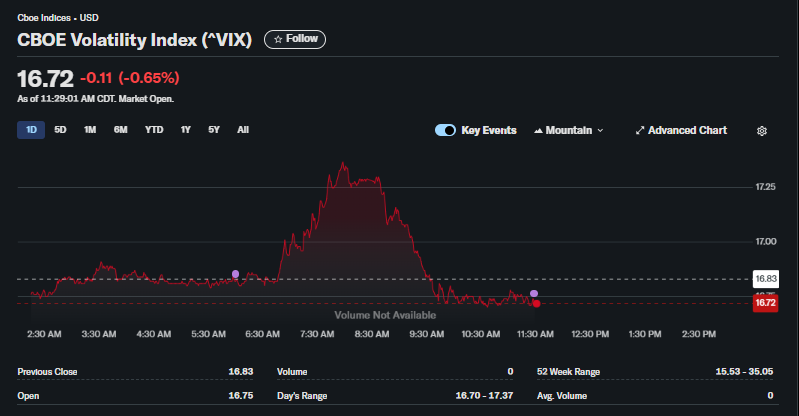The height and width of the screenshot is (416, 799).
Task: Select the 1M time range tab
Action: (x=90, y=130)
